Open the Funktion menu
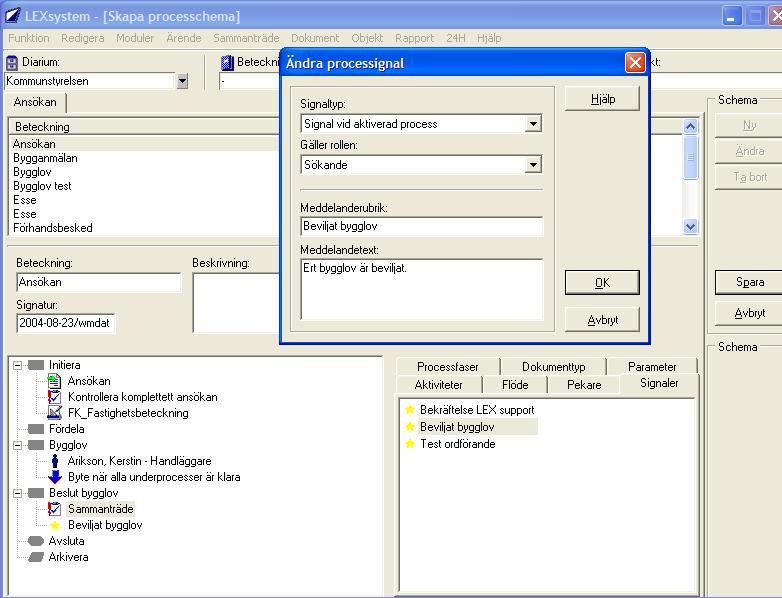The height and width of the screenshot is (598, 782). click(x=29, y=38)
